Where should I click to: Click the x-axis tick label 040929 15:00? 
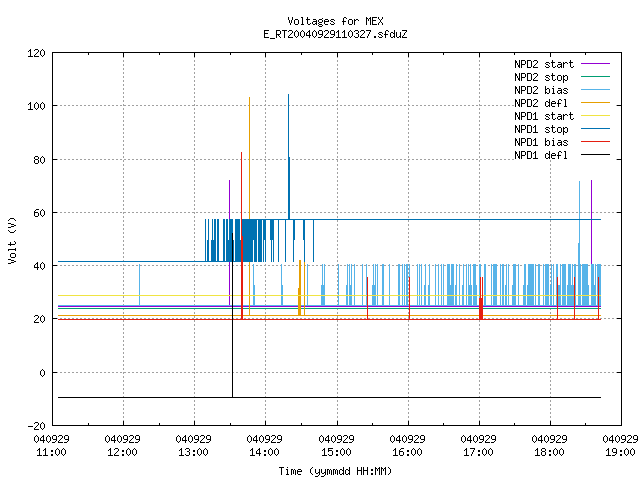point(336,446)
